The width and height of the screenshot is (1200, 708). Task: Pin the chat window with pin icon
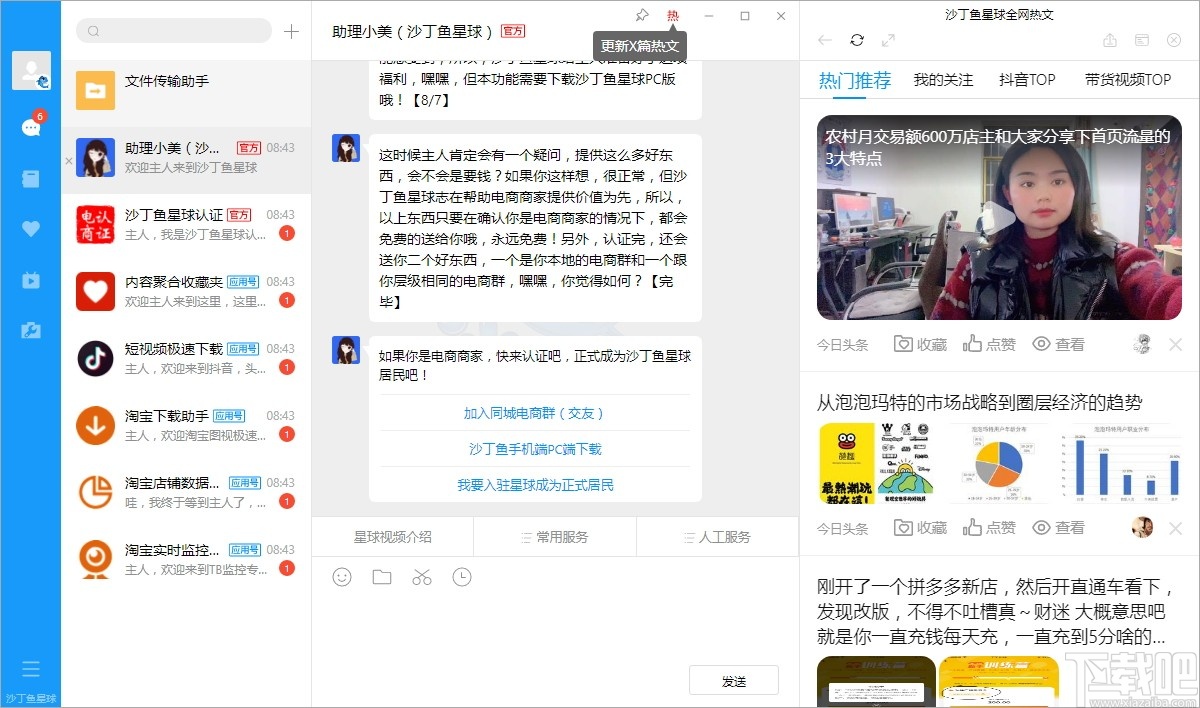(x=641, y=16)
